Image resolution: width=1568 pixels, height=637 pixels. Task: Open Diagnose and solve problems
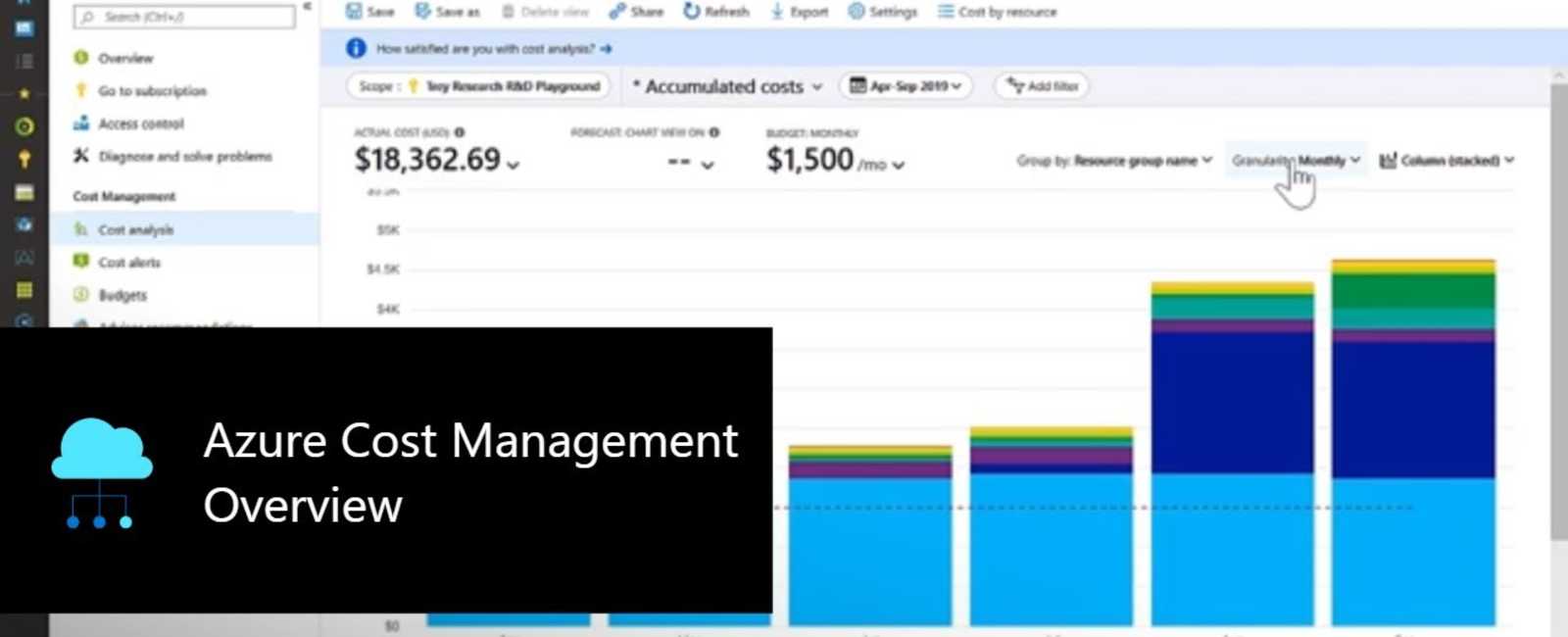pyautogui.click(x=185, y=157)
